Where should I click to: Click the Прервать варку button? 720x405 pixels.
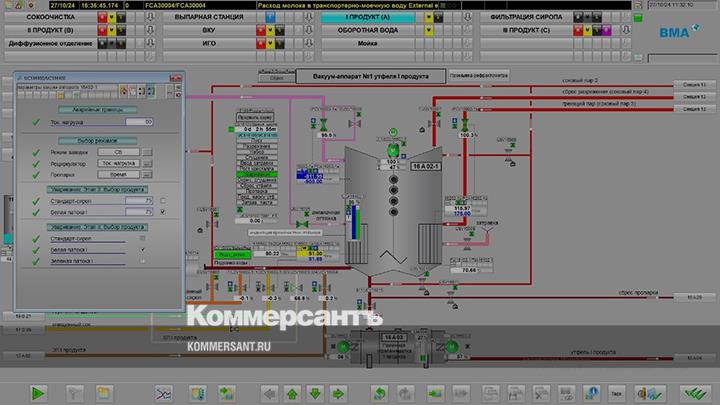pyautogui.click(x=255, y=117)
